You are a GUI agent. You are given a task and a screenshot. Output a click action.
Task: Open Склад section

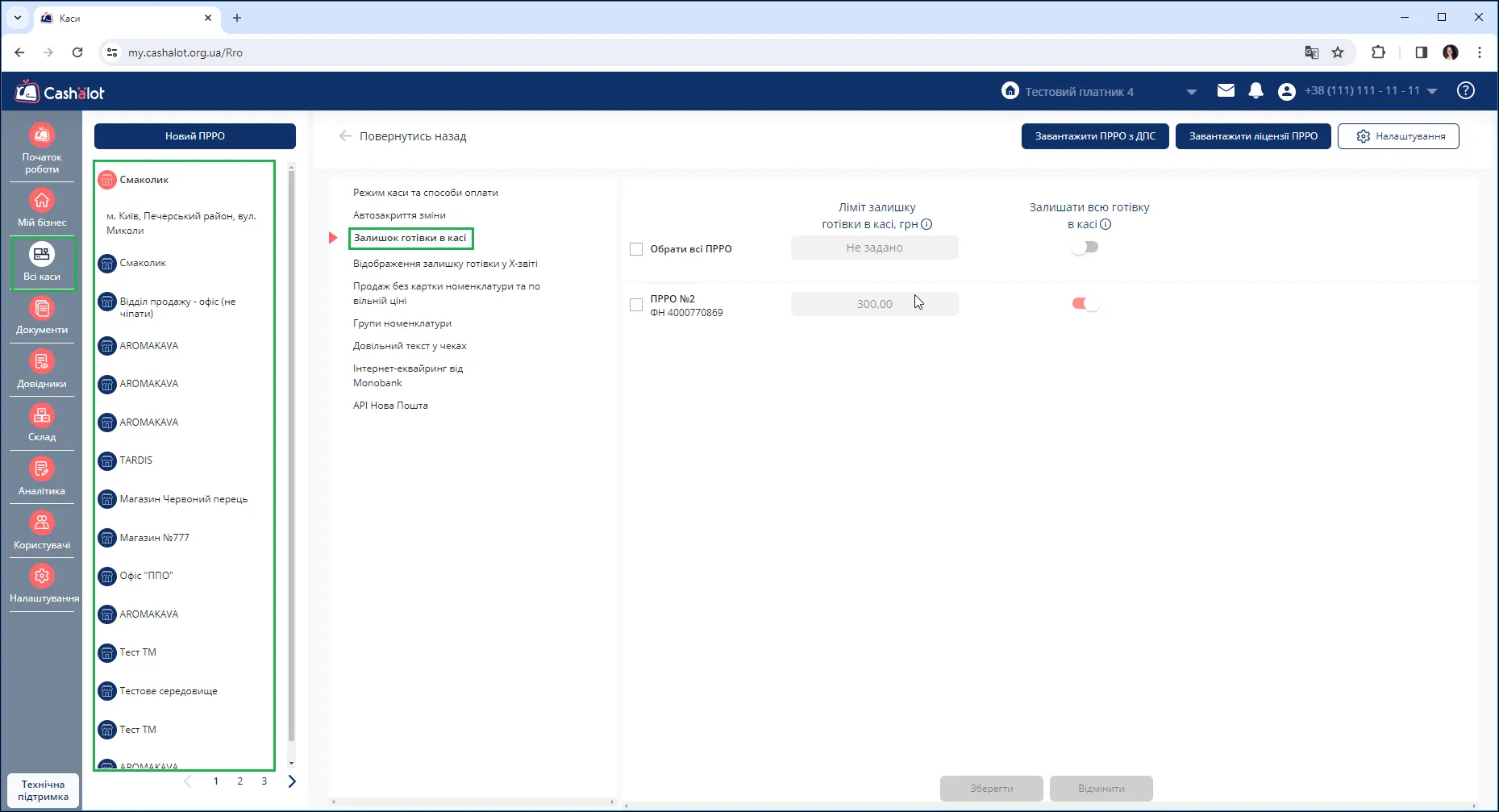tap(42, 423)
